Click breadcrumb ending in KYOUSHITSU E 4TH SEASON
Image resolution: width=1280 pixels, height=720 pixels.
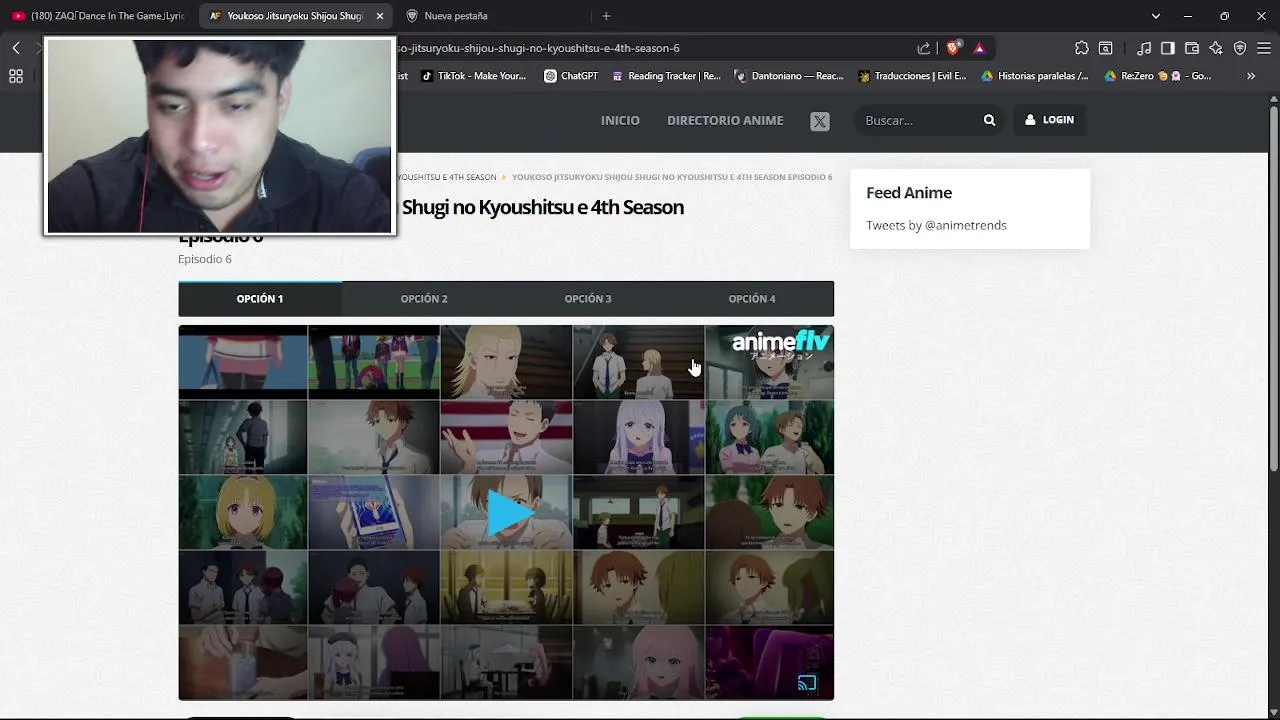446,177
